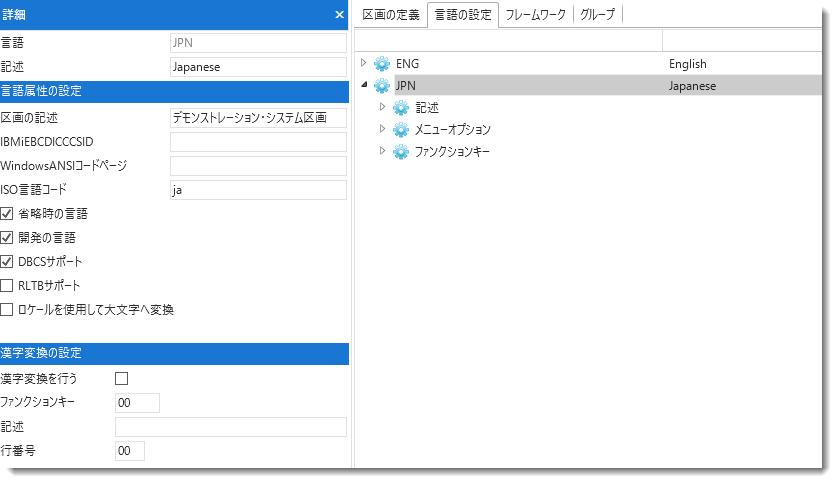Toggle the 開発の言語 checkbox
Screen dimensions: 837x483
point(8,238)
